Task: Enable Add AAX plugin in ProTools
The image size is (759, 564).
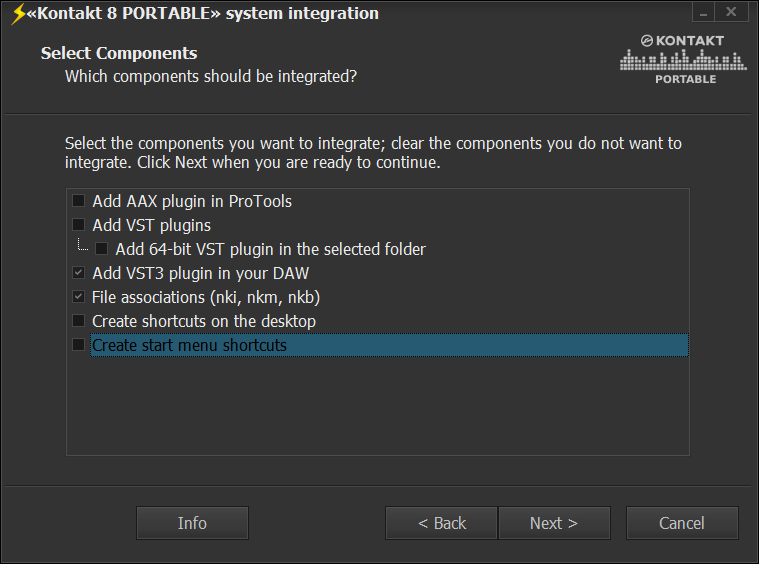Action: coord(78,200)
